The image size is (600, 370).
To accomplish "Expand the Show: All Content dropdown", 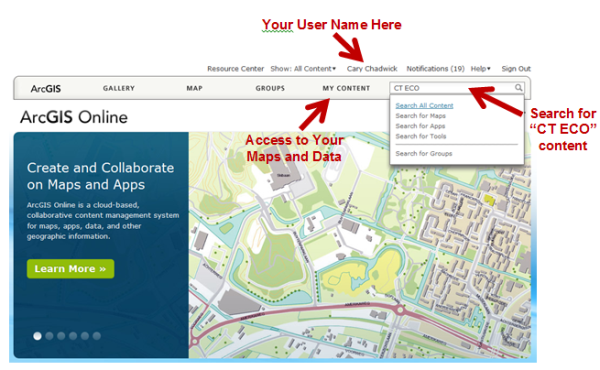I will (303, 69).
